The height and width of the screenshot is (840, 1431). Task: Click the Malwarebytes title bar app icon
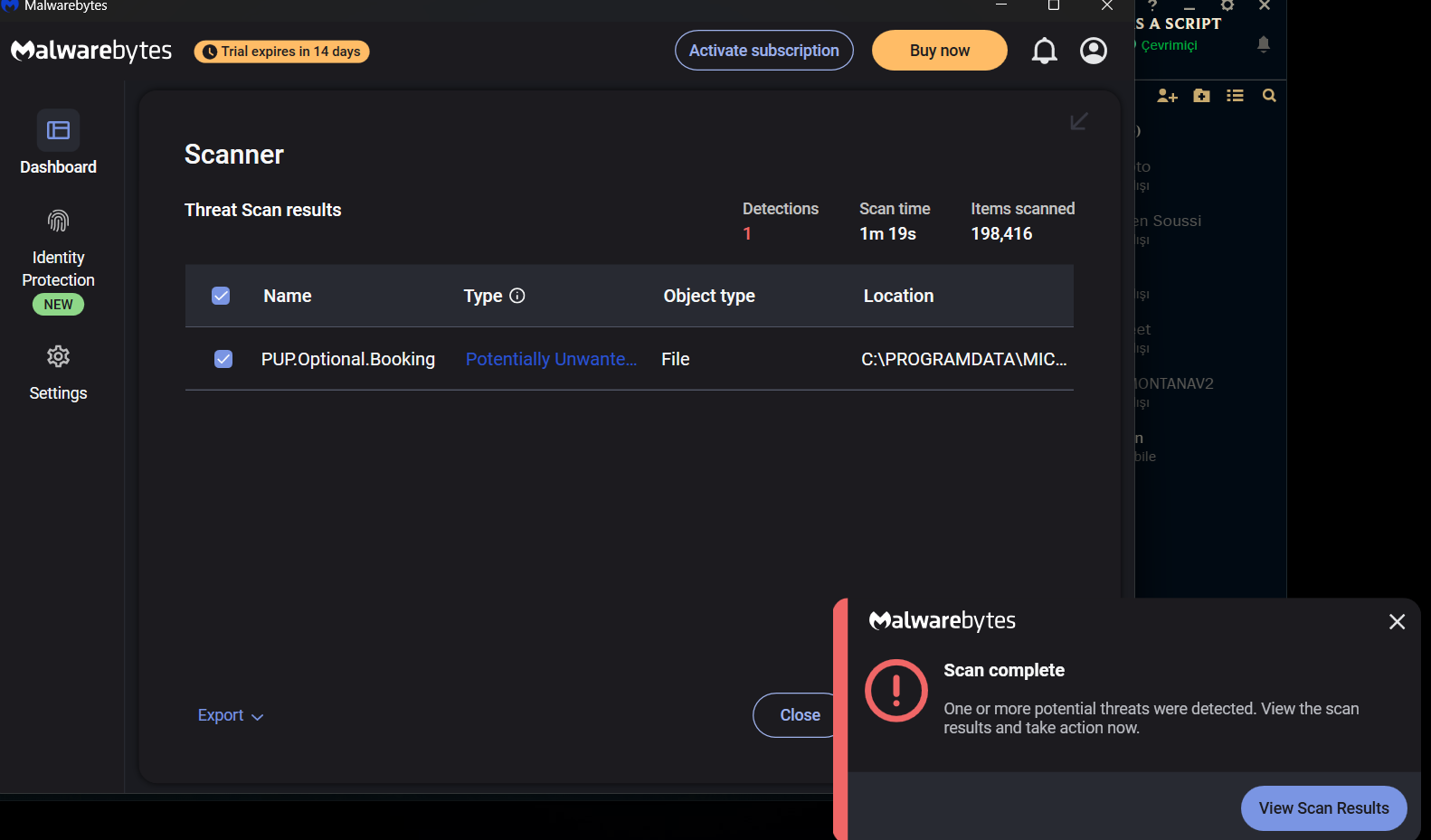click(x=10, y=5)
